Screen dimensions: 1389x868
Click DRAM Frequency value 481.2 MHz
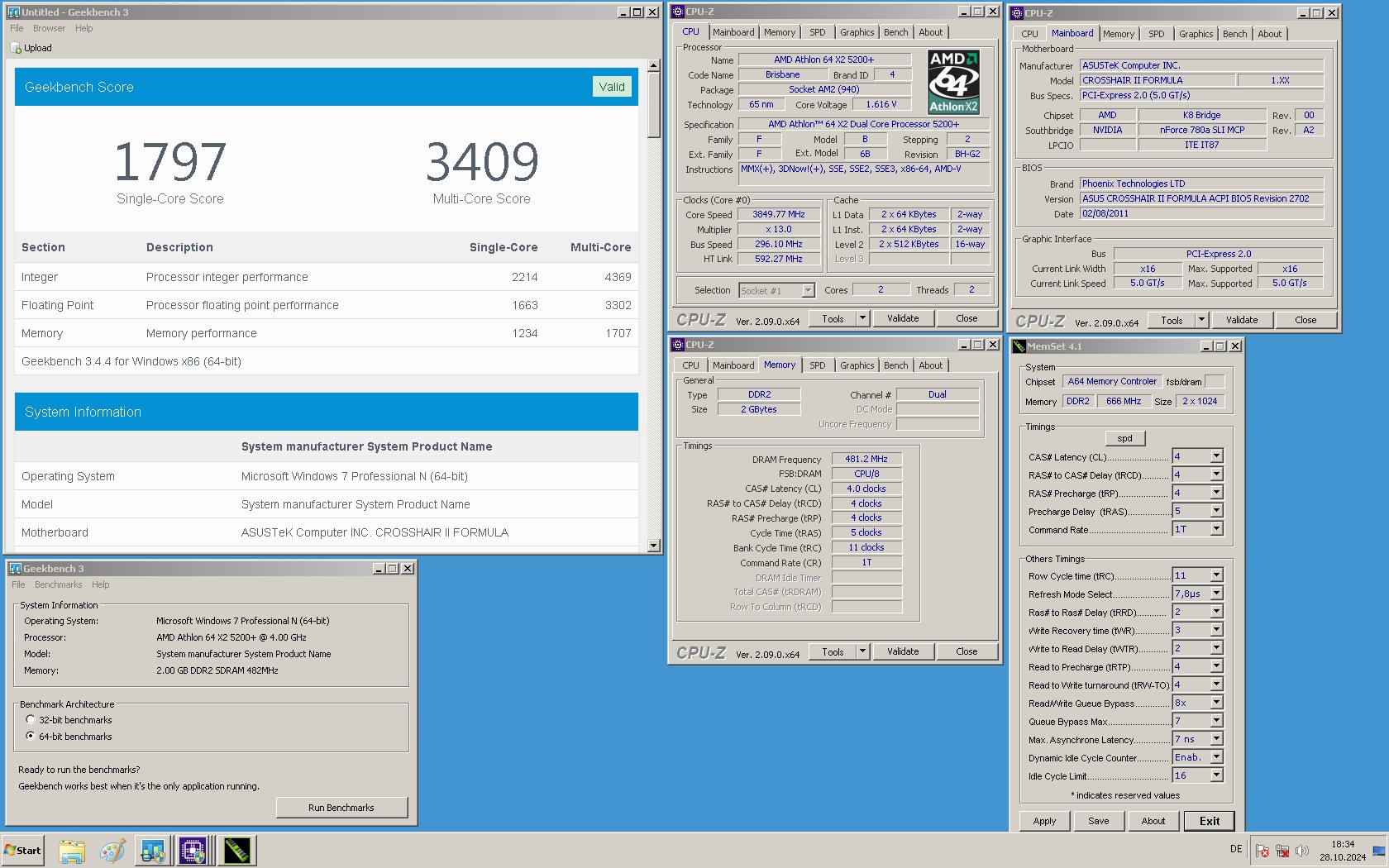[x=866, y=459]
